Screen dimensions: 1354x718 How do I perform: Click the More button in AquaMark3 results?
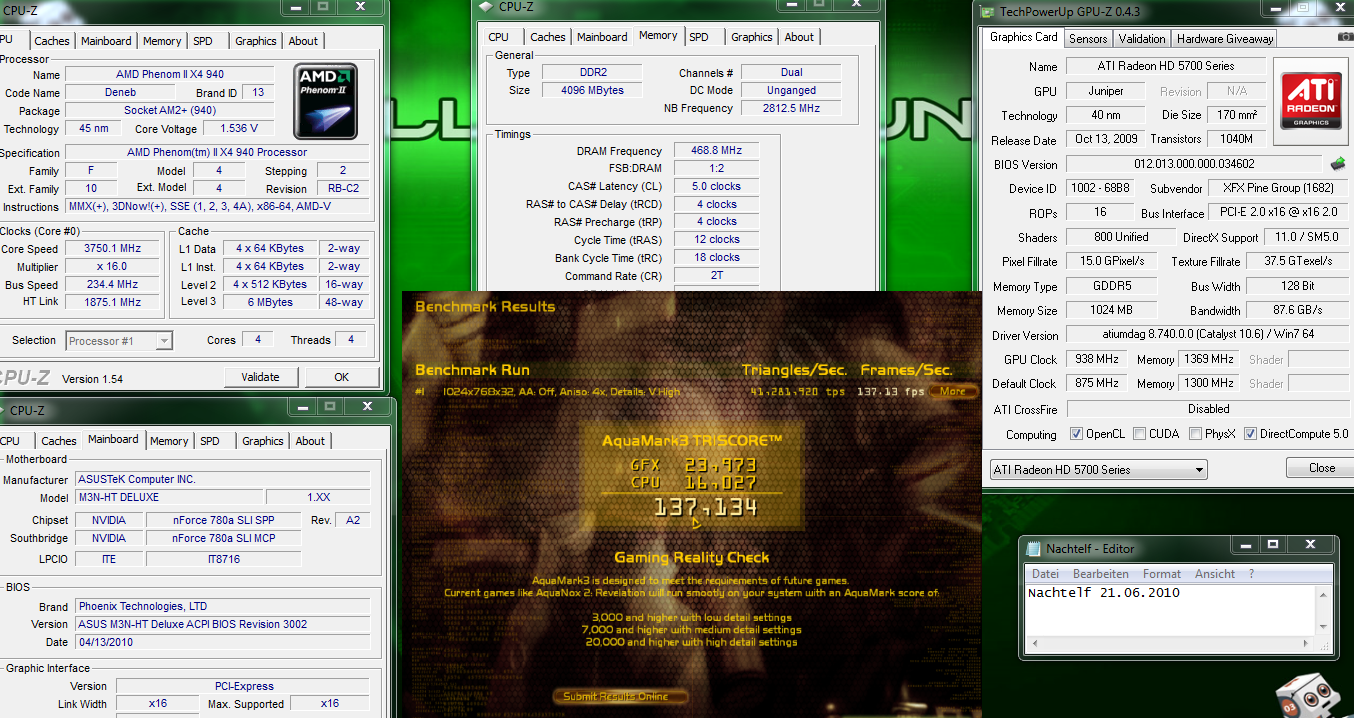[952, 391]
